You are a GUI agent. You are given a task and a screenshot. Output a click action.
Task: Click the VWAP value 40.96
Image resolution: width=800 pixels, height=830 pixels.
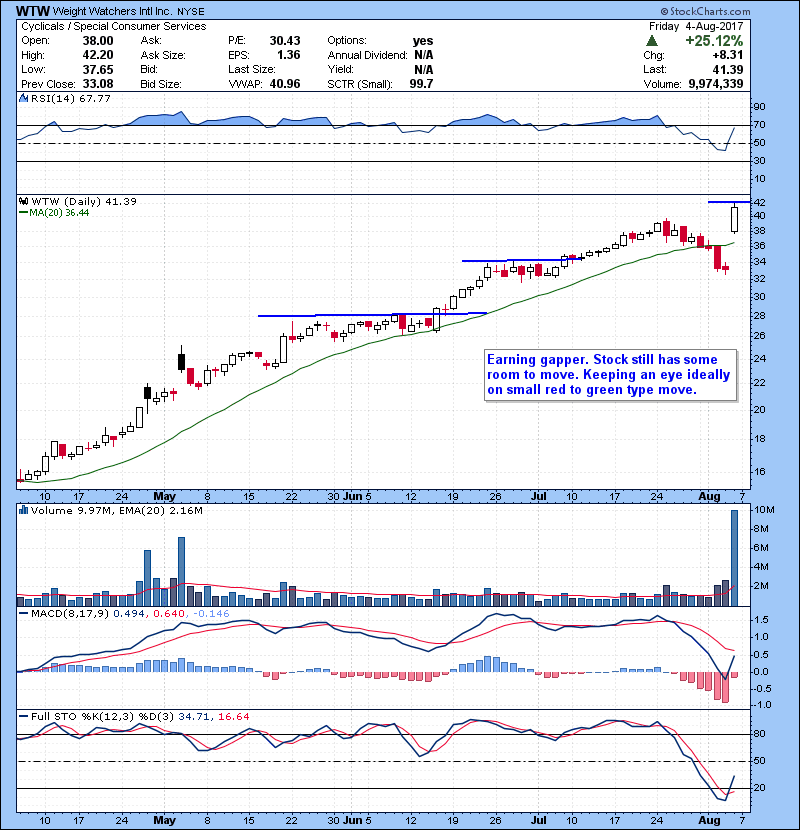click(x=285, y=84)
